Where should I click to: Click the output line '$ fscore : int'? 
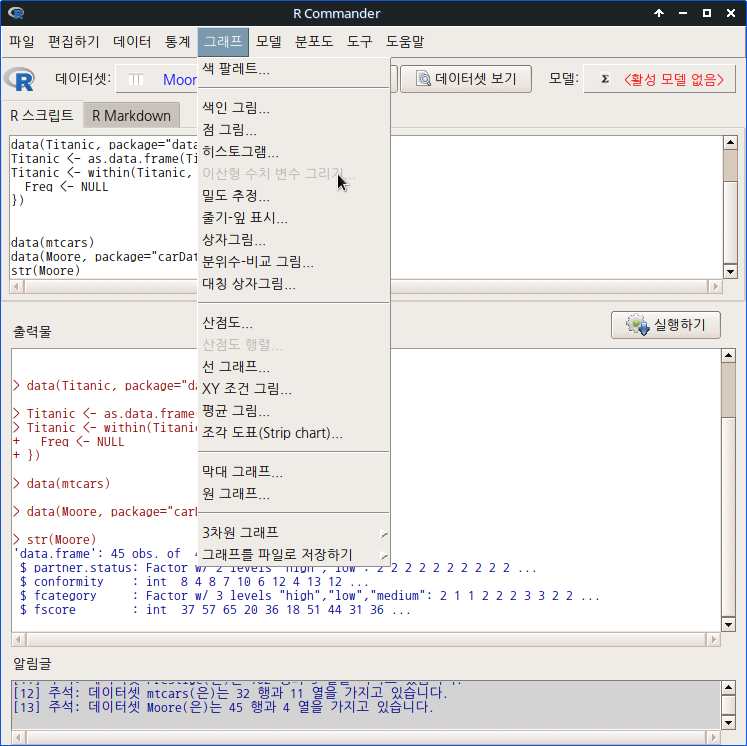(215, 610)
